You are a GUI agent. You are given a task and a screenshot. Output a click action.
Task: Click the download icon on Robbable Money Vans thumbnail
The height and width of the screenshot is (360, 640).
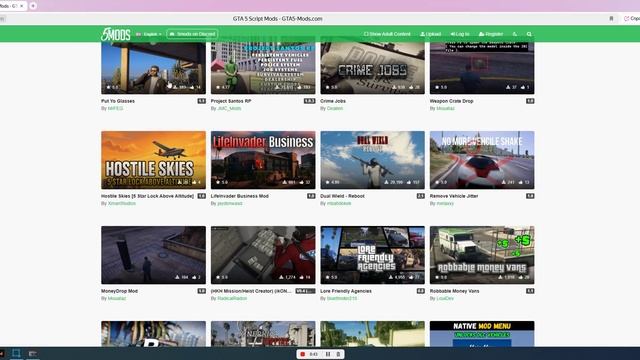coord(500,277)
